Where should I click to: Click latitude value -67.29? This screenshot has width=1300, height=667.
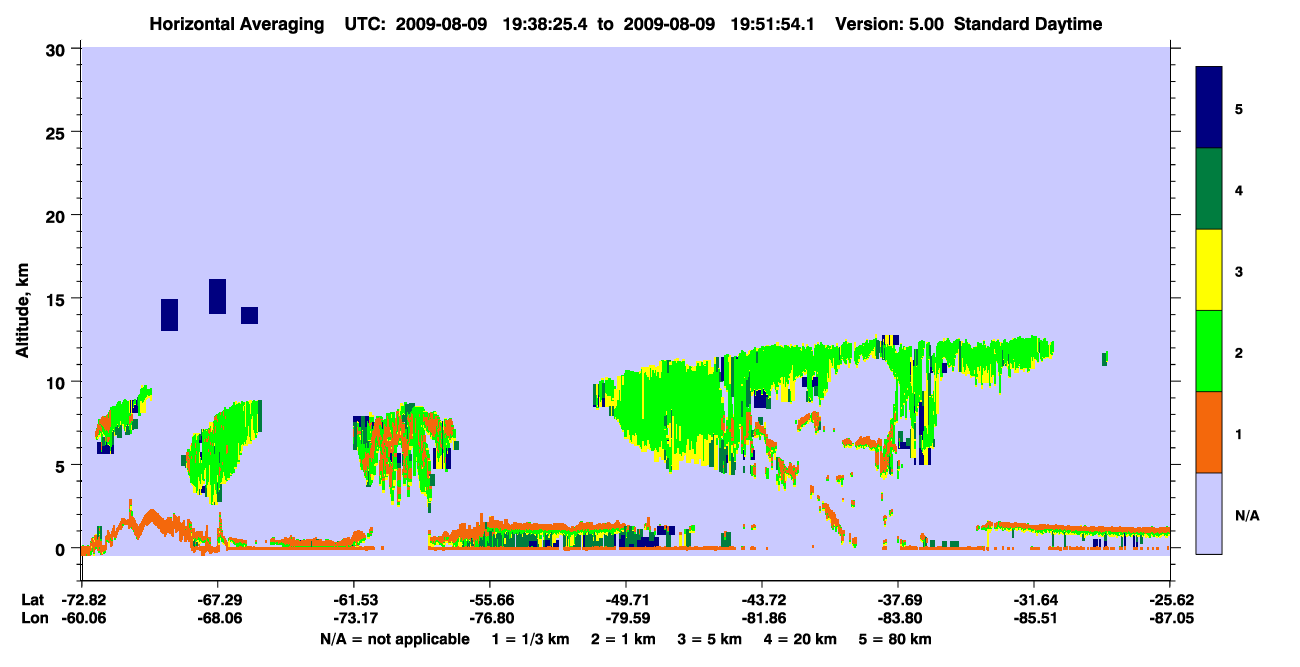click(218, 600)
